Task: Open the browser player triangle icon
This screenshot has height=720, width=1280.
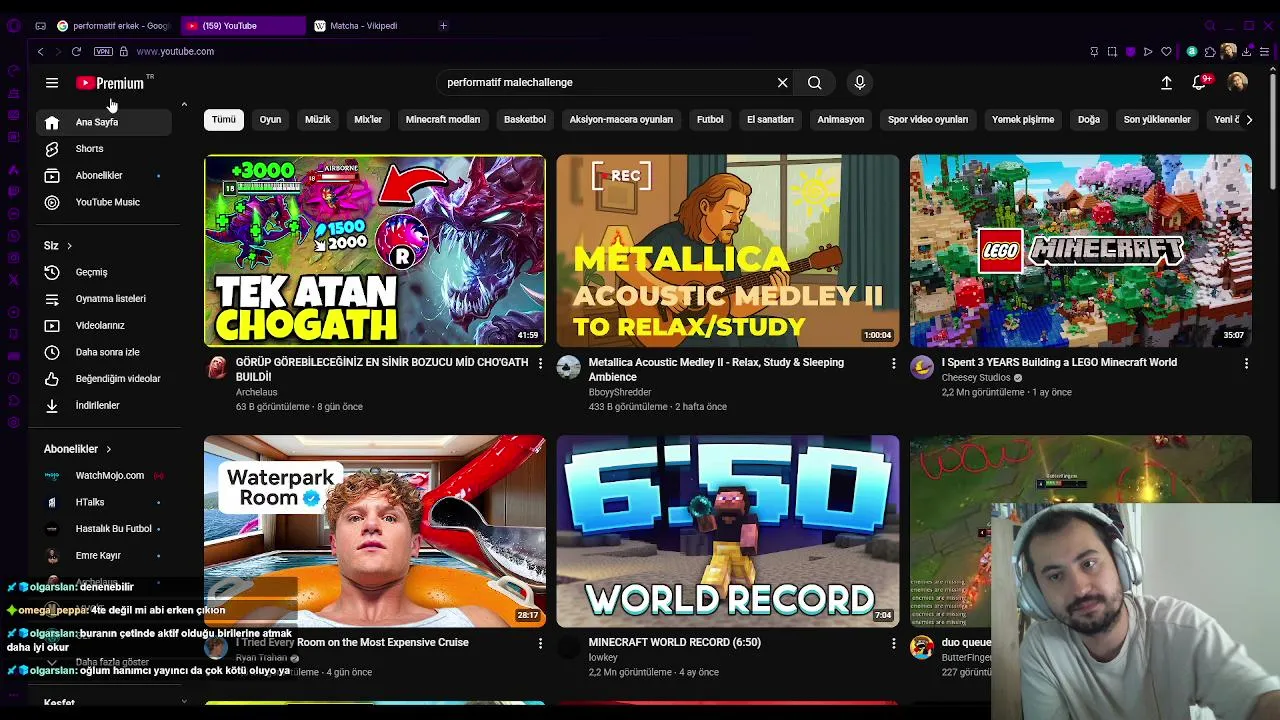Action: click(1148, 51)
